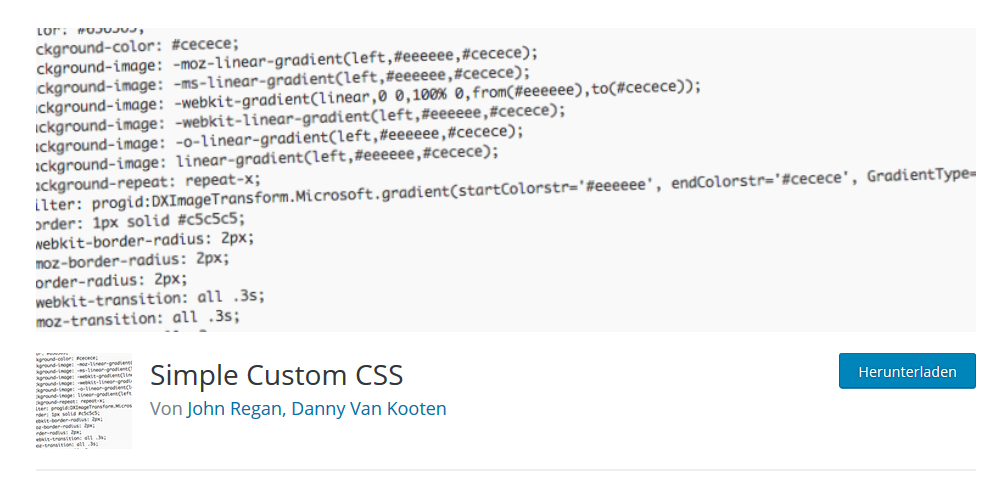Open John Regan's author profile link

(x=234, y=409)
